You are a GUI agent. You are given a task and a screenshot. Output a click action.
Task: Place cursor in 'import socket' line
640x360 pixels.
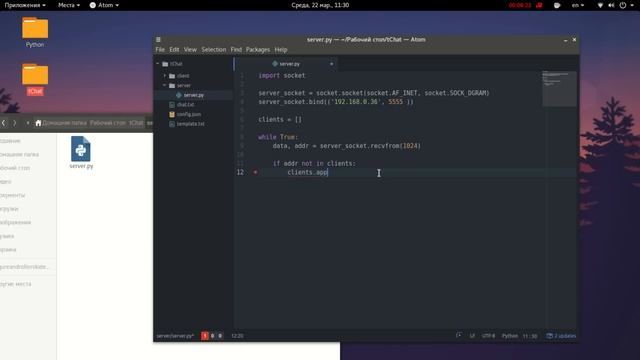click(282, 76)
